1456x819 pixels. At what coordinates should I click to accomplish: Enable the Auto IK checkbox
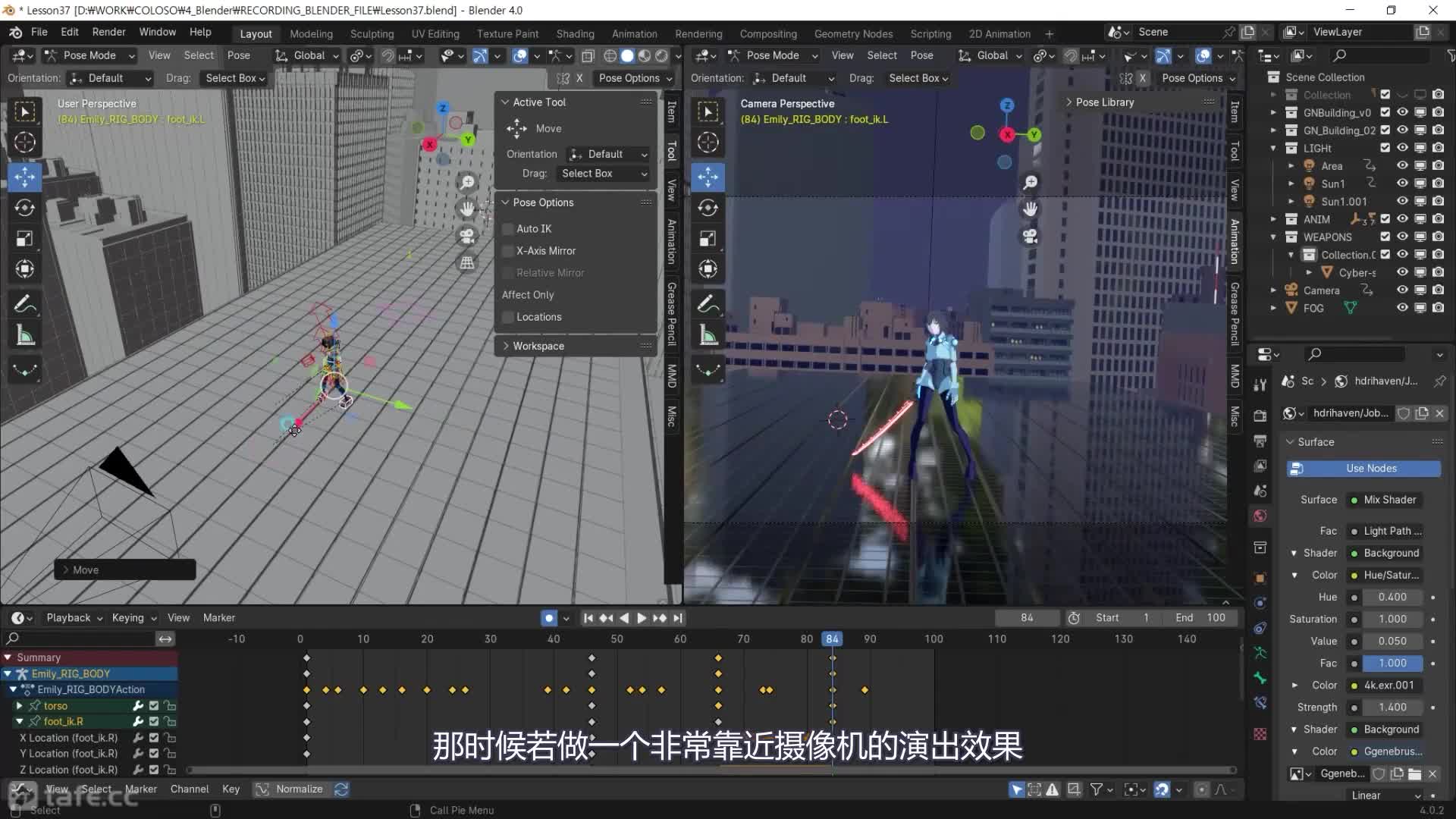coord(507,228)
